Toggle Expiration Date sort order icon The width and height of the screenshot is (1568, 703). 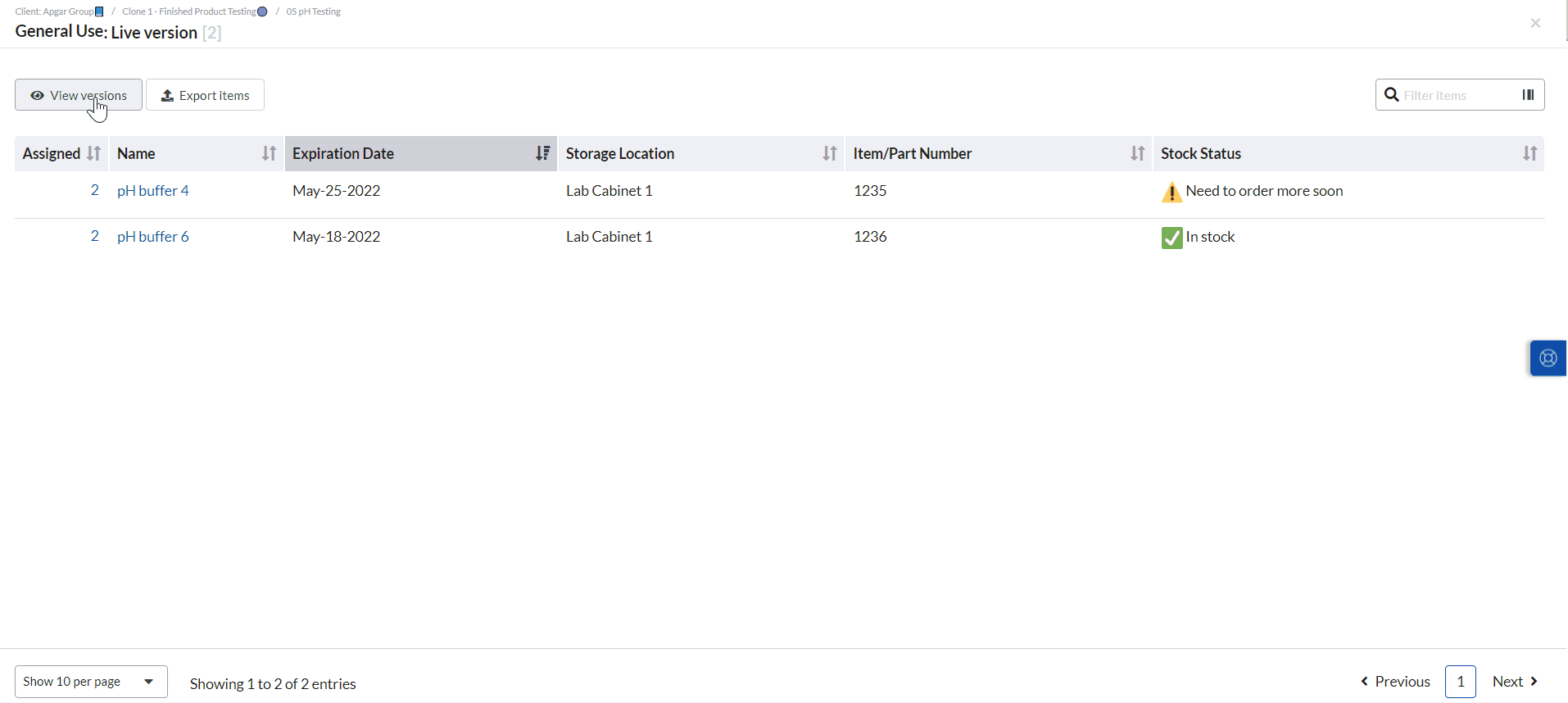coord(542,153)
